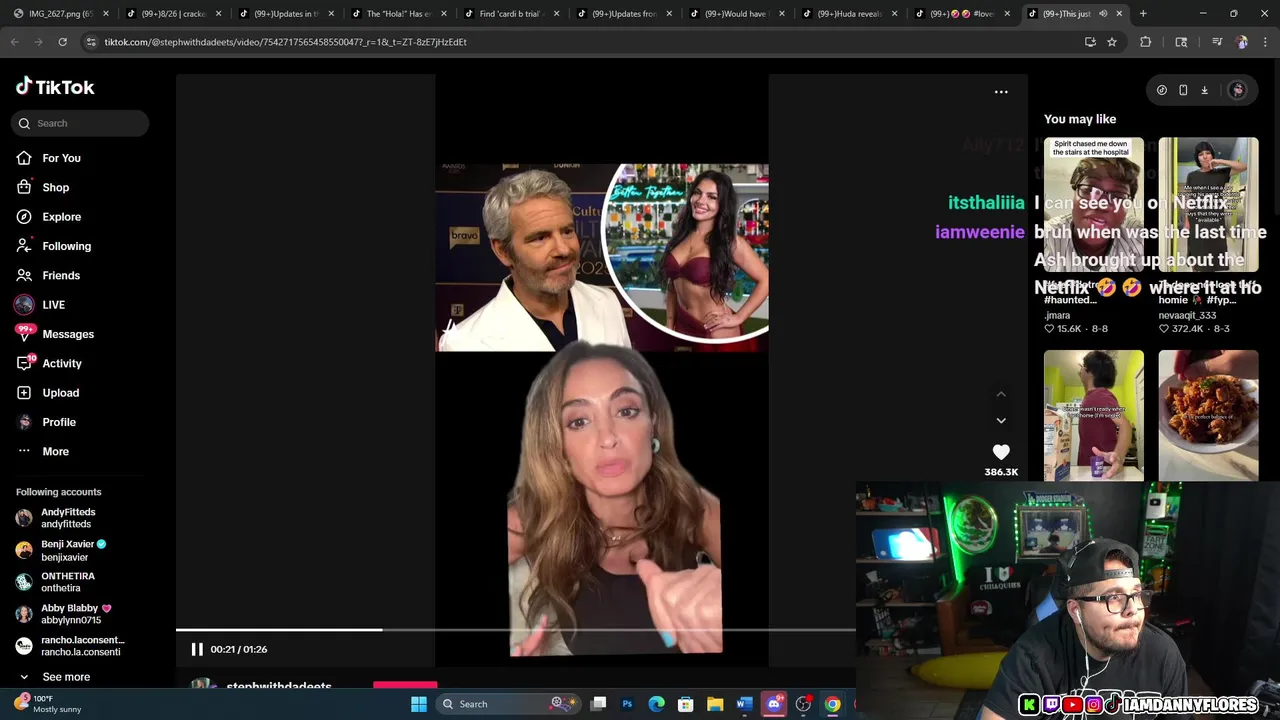Open the More menu in sidebar
This screenshot has height=720, width=1280.
coord(43,451)
